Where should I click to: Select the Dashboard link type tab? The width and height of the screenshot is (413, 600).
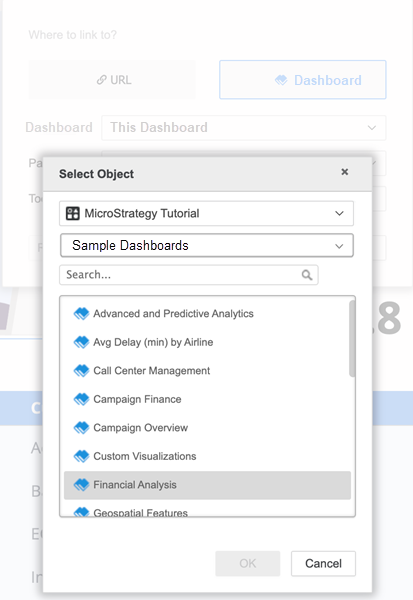[303, 80]
